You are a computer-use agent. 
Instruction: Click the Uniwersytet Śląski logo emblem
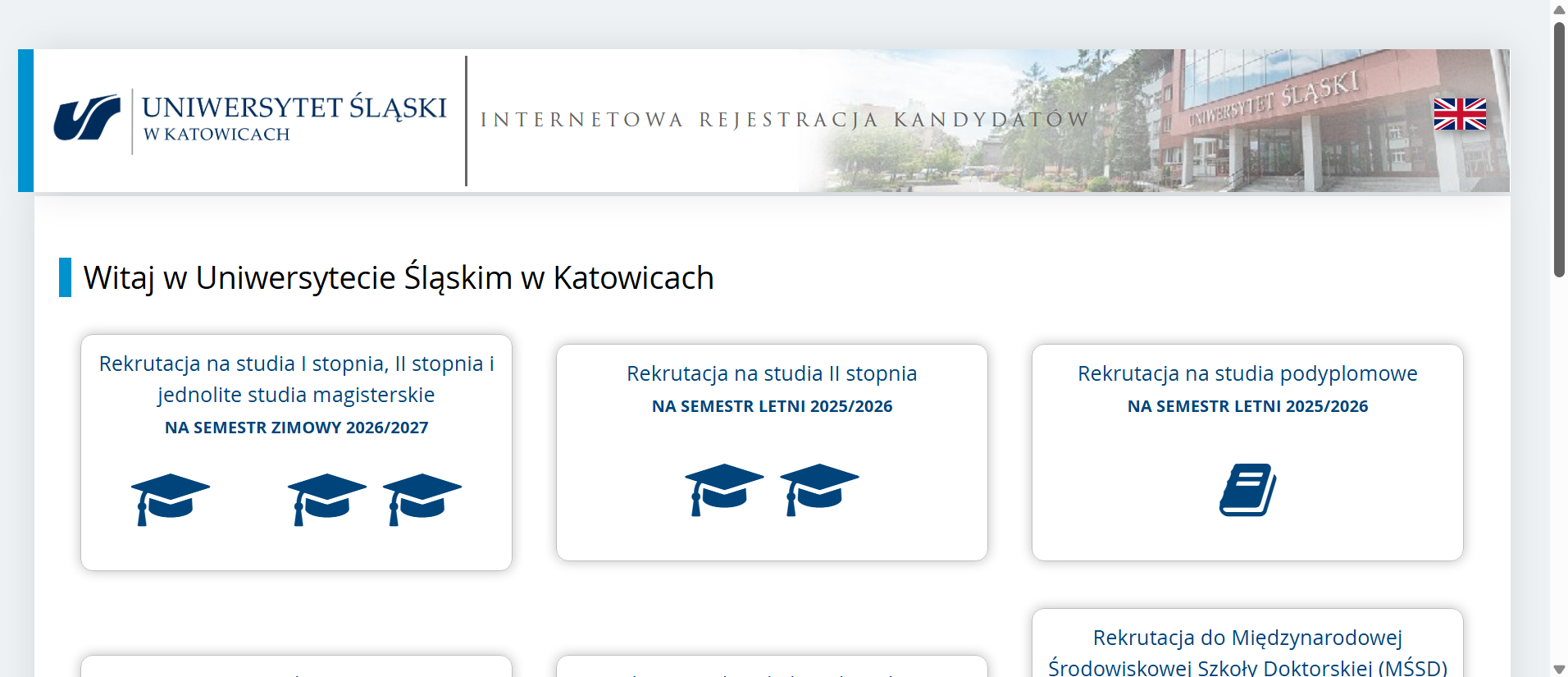tap(87, 118)
